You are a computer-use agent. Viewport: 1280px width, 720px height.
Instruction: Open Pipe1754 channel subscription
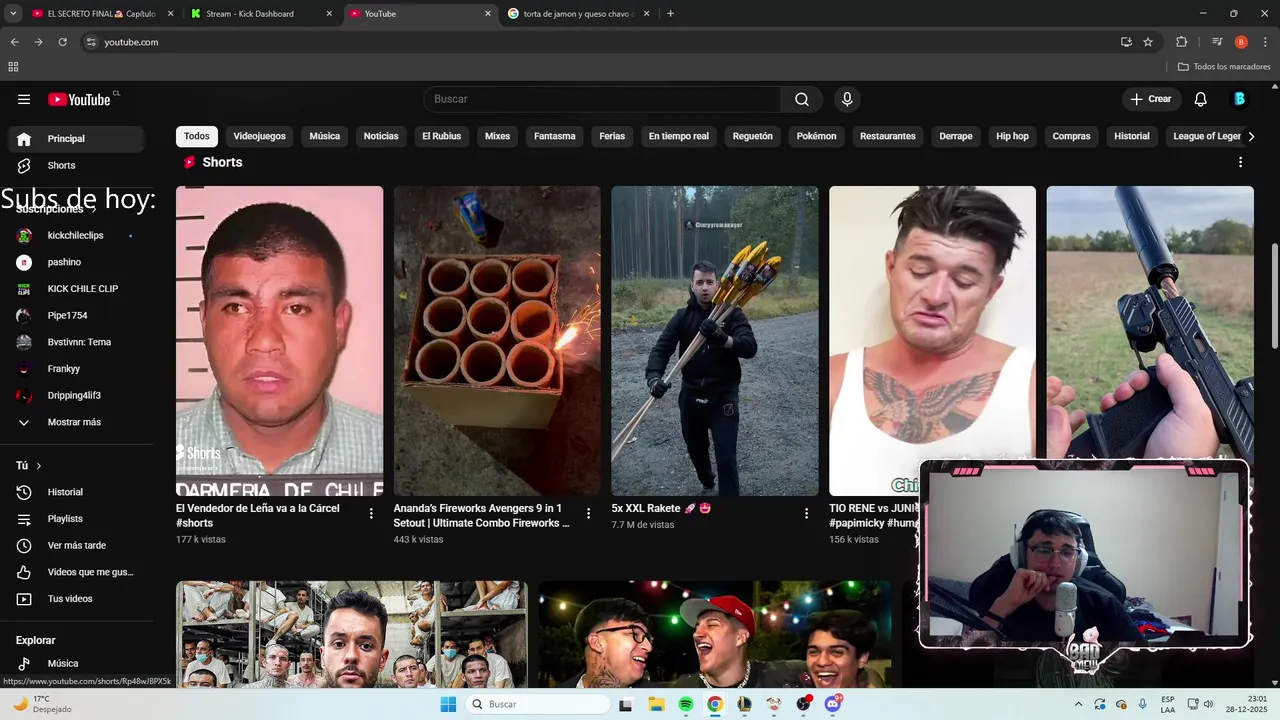click(x=76, y=315)
